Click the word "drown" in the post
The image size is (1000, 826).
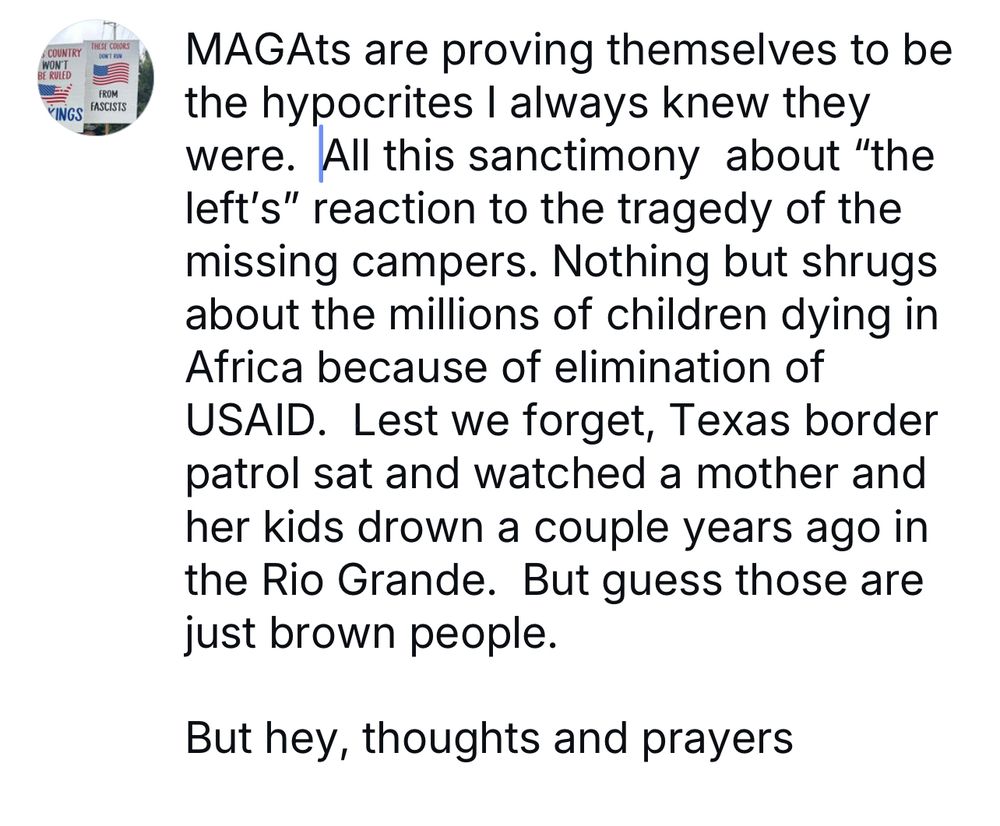pyautogui.click(x=420, y=527)
